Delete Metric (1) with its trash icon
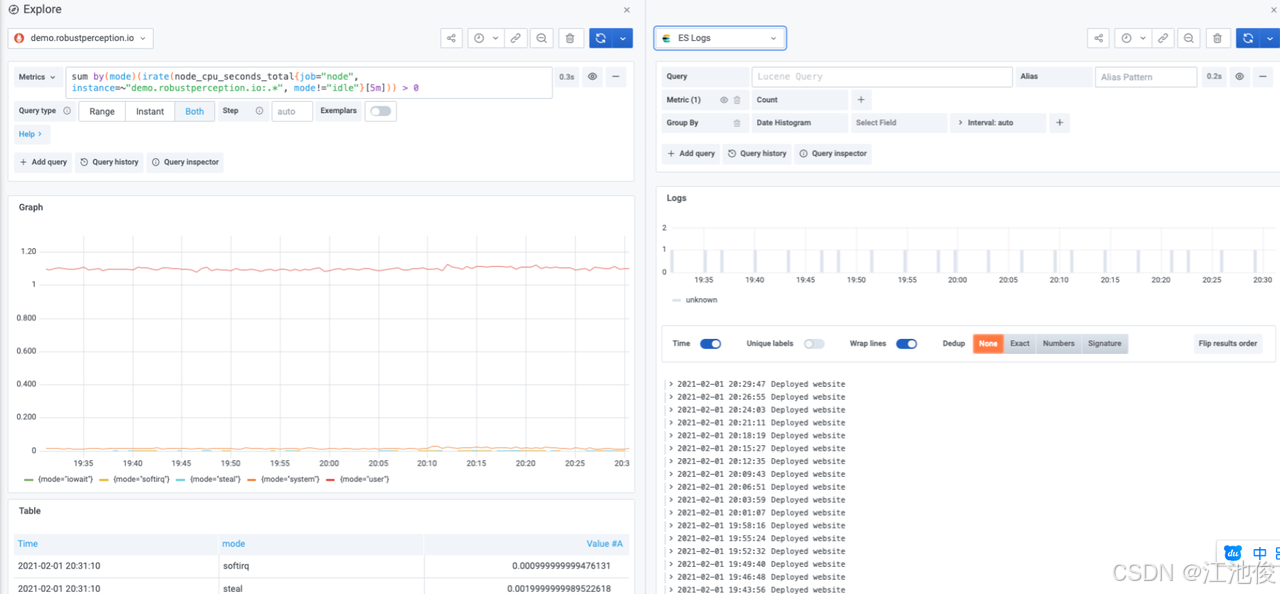1280x594 pixels. coord(737,100)
